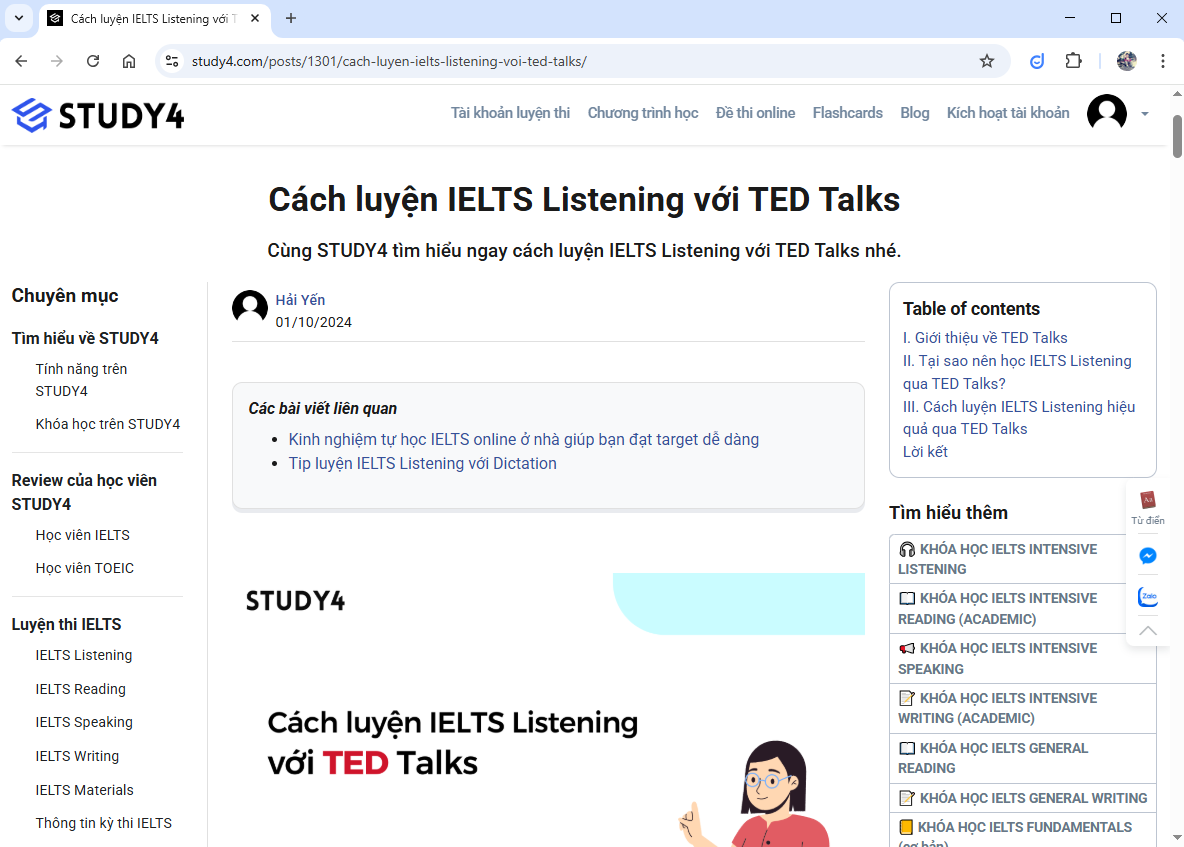
Task: Open IELTS Listening category
Action: [84, 655]
